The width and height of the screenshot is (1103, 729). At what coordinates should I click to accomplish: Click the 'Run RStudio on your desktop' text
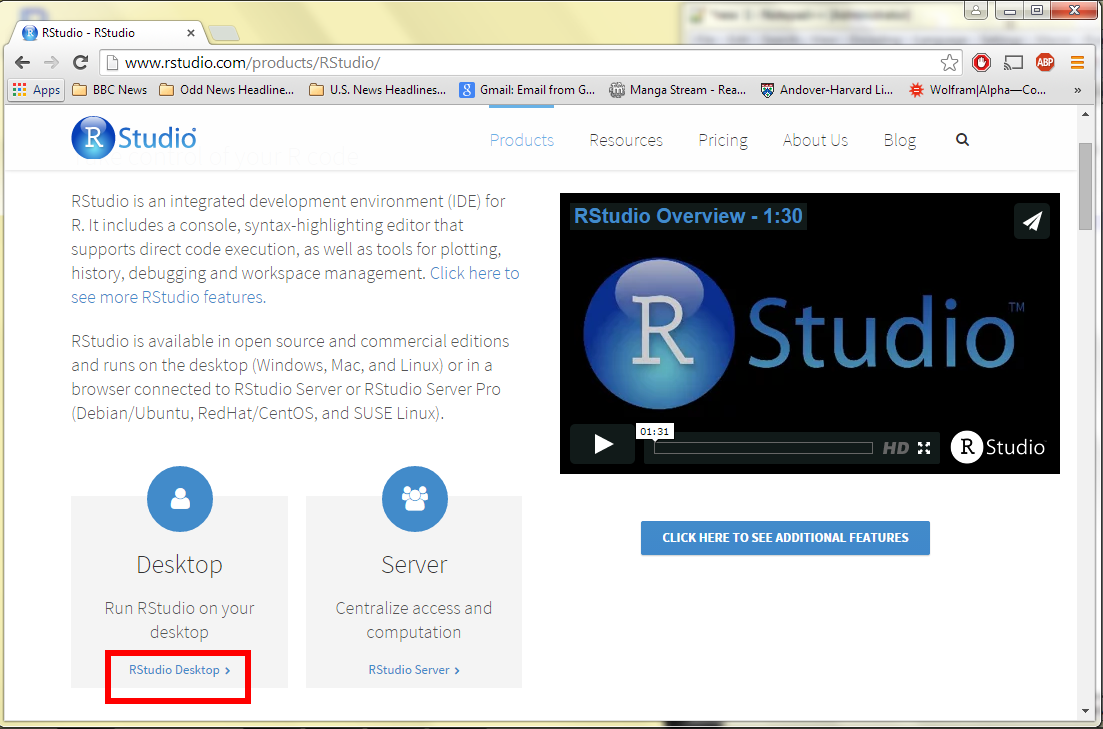click(x=179, y=620)
